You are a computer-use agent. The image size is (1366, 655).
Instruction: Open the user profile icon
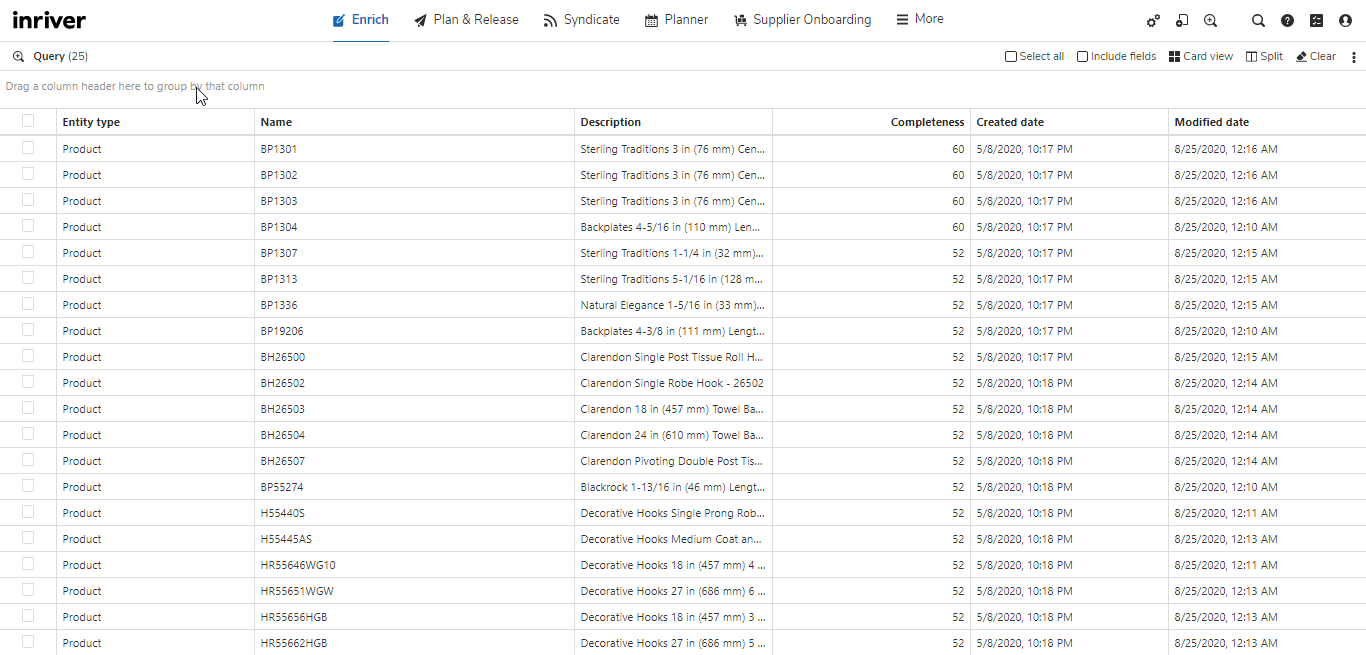(1345, 20)
